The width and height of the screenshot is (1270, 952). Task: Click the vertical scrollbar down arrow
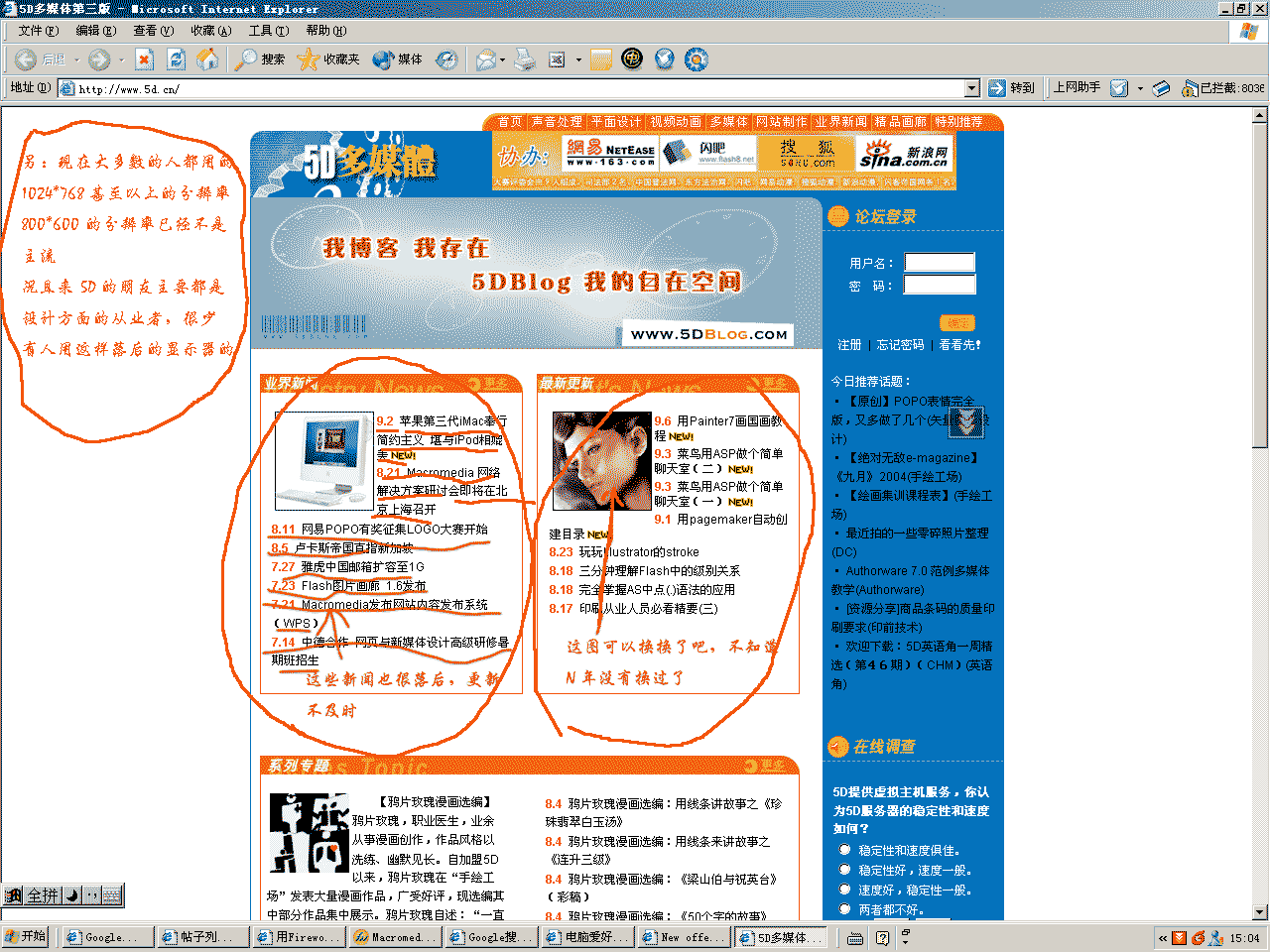click(1260, 912)
